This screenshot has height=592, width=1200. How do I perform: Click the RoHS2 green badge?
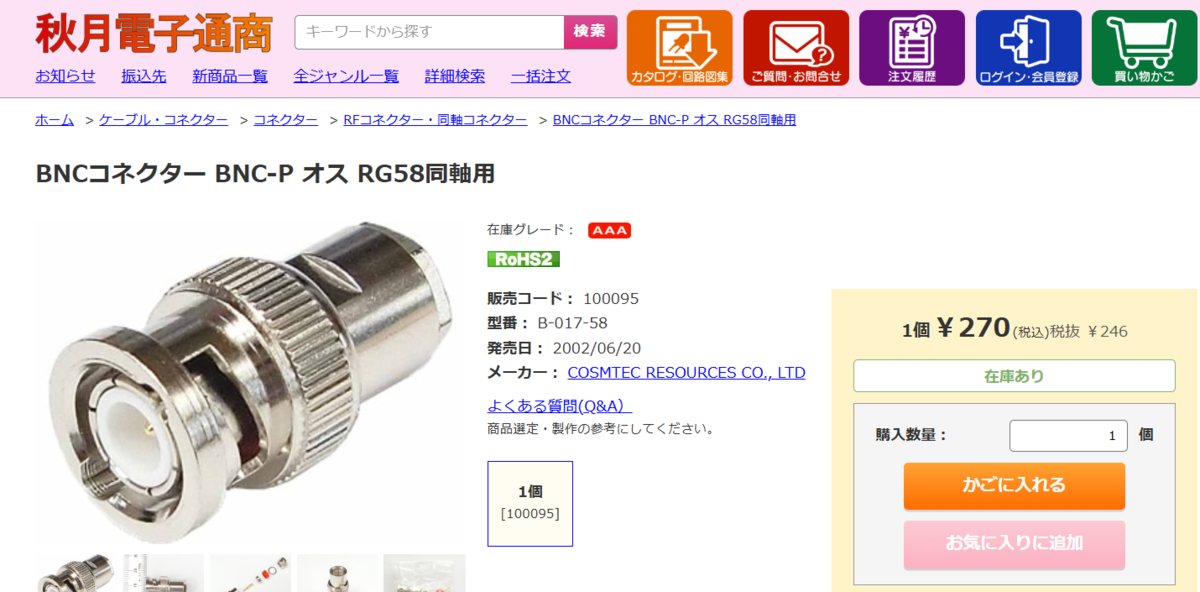click(x=523, y=259)
